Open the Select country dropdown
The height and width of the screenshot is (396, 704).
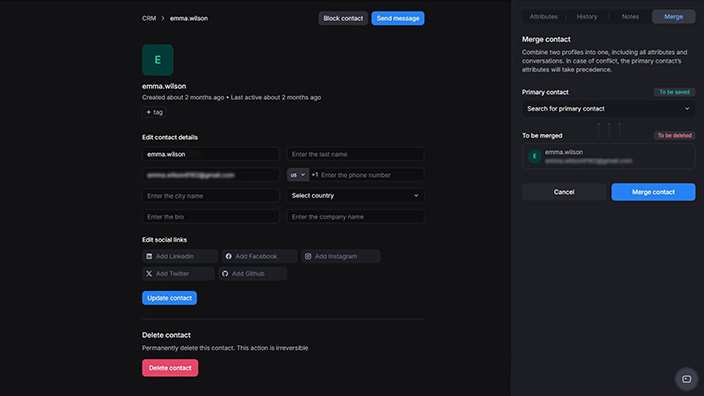click(x=355, y=195)
